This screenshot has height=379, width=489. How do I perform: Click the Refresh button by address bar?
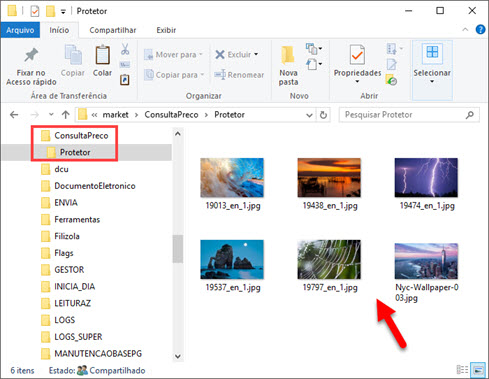[323, 115]
